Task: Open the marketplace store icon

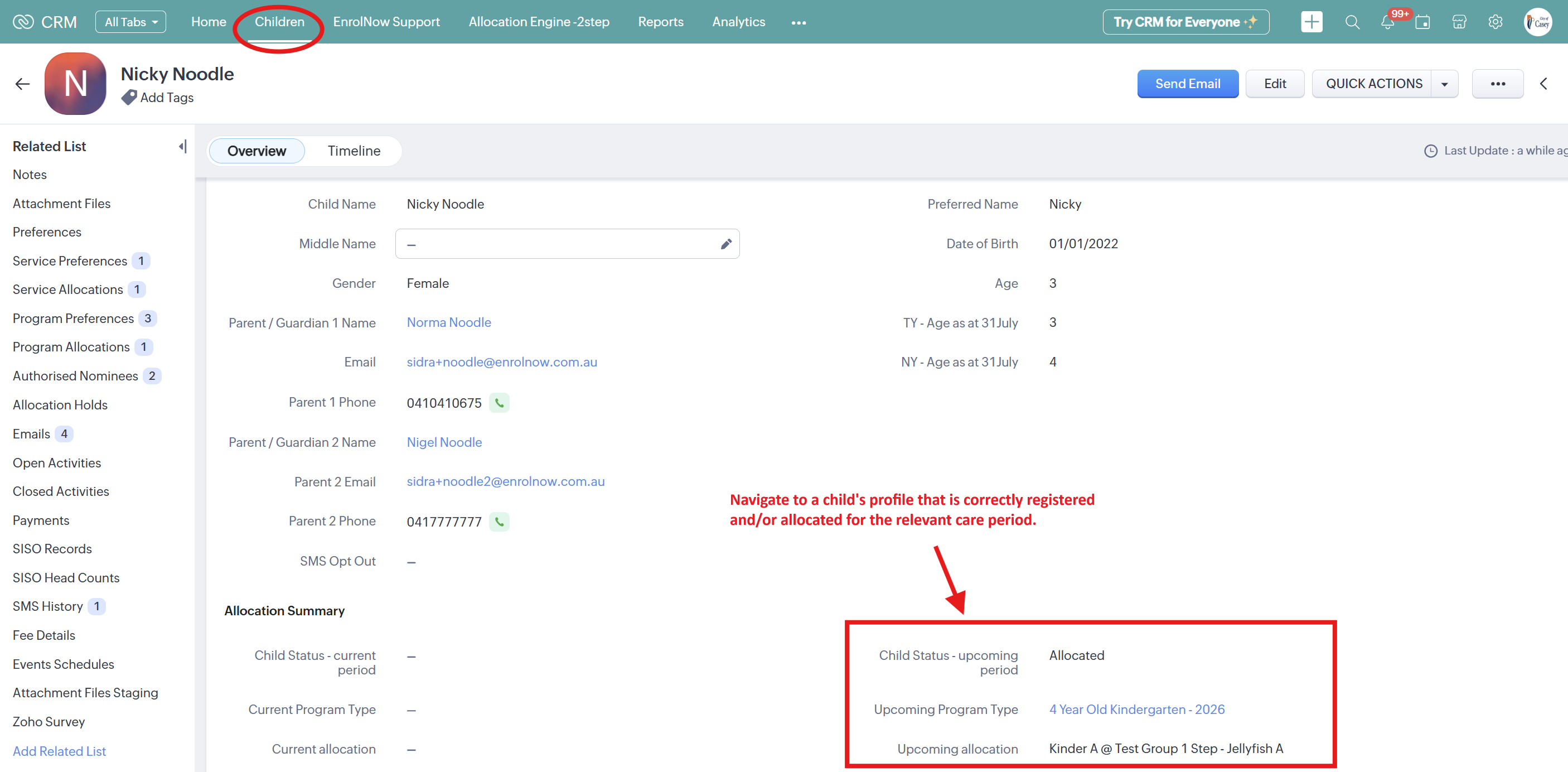Action: pyautogui.click(x=1459, y=22)
